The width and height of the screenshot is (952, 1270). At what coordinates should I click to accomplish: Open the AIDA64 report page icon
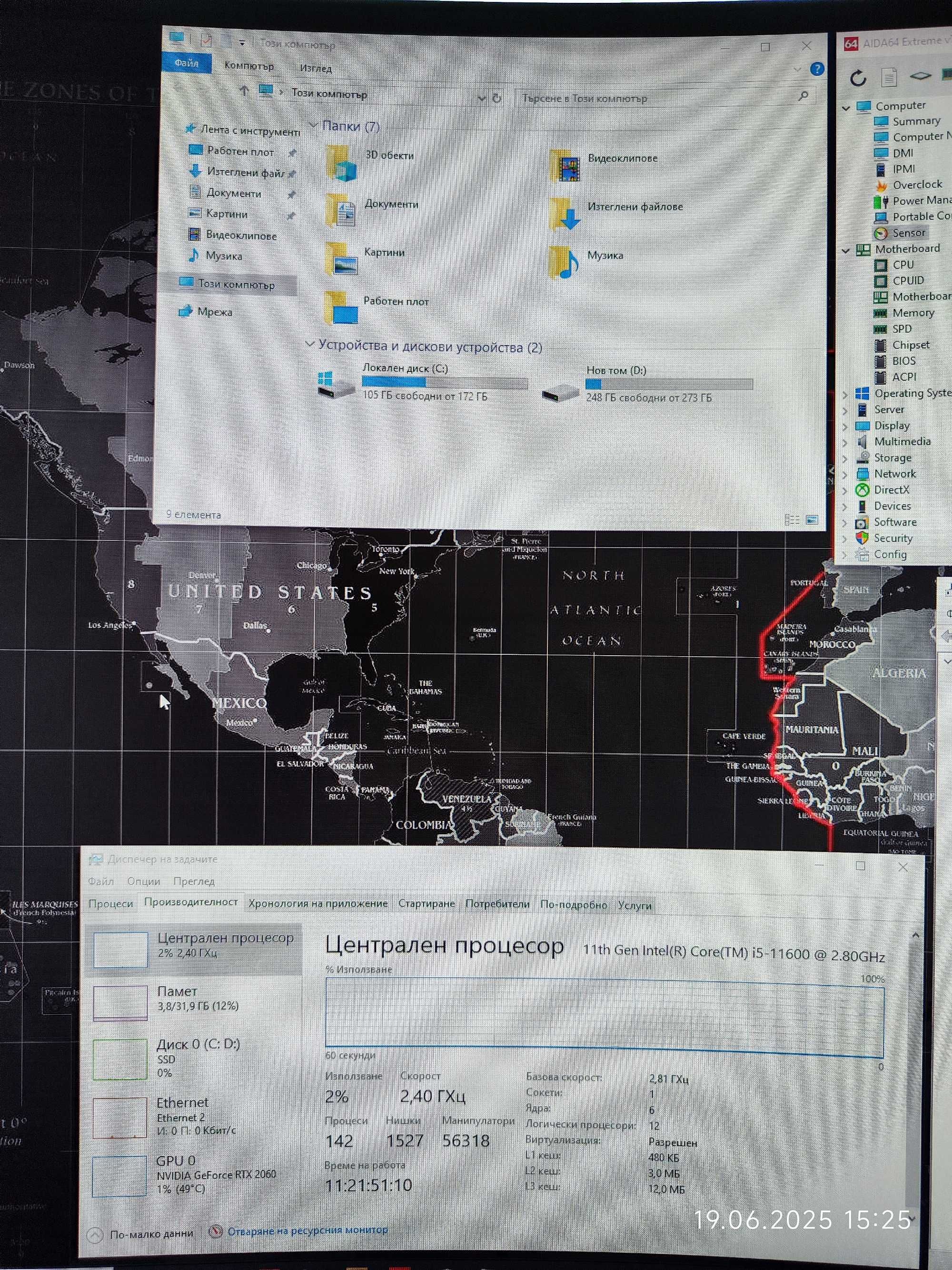tap(888, 77)
